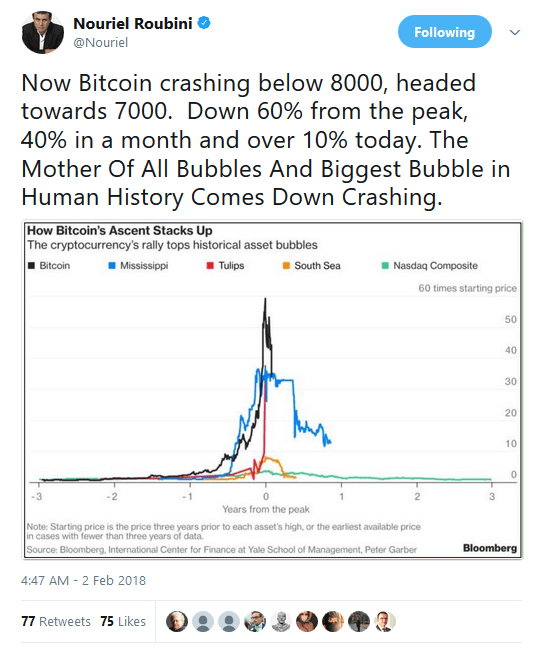The height and width of the screenshot is (649, 548).
Task: Select the orange South Sea legend square
Action: click(x=286, y=266)
